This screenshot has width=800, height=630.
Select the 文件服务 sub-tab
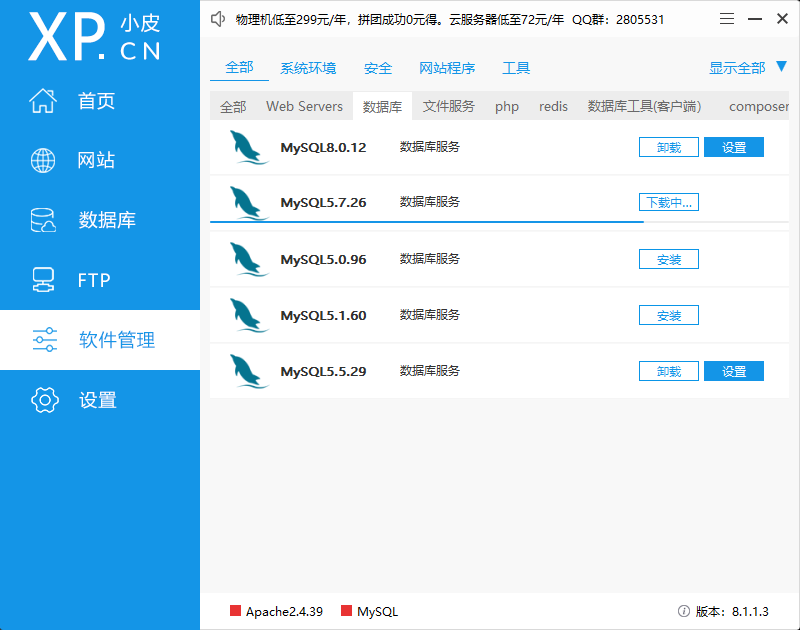pyautogui.click(x=449, y=107)
